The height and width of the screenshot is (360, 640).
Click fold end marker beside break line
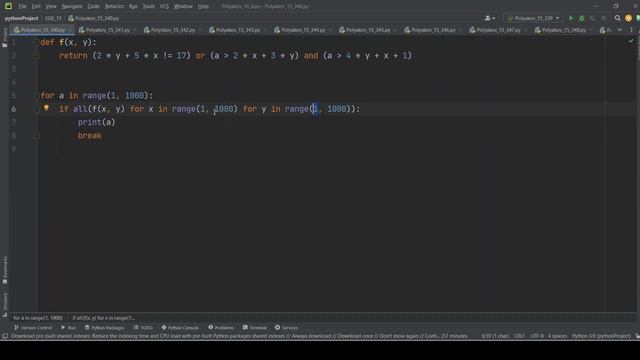[x=36, y=136]
